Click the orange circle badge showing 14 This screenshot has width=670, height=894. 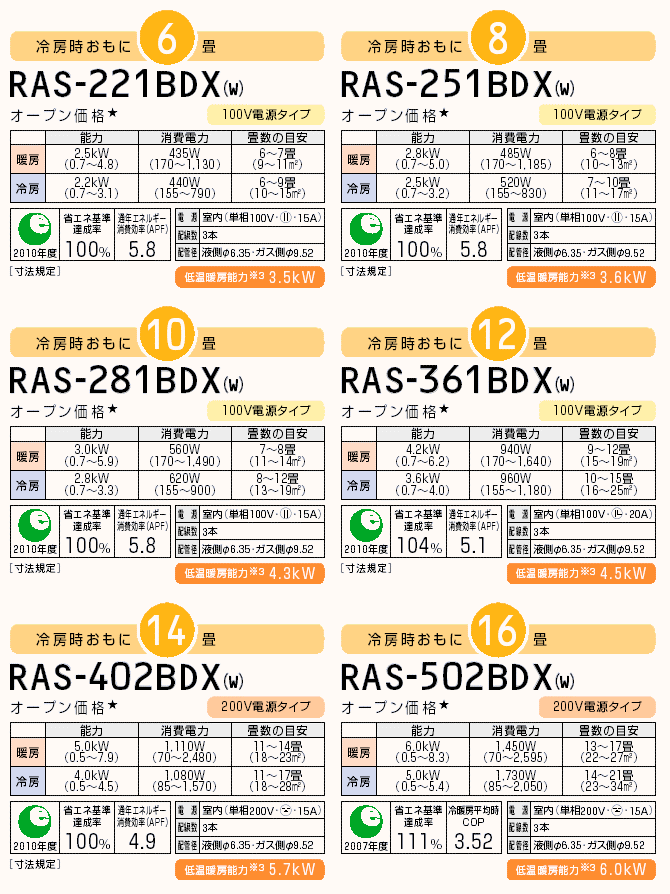coord(167,631)
